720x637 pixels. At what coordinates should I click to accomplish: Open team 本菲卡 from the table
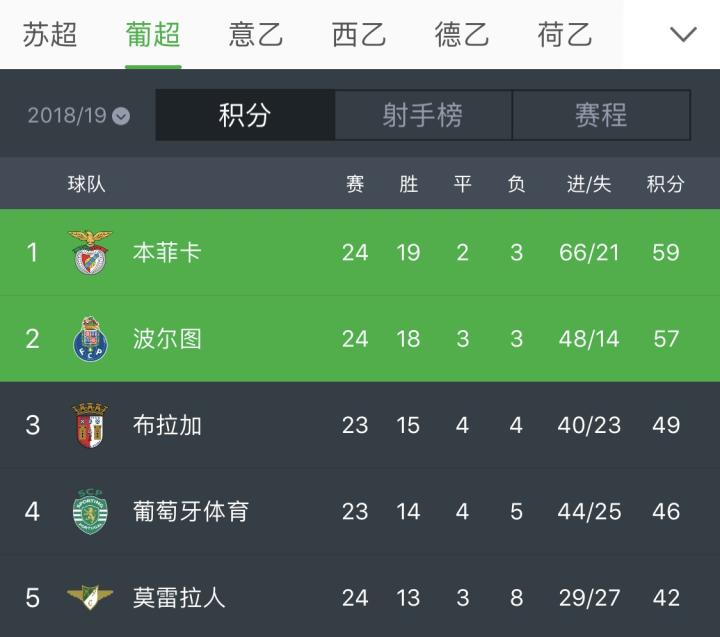pyautogui.click(x=167, y=252)
